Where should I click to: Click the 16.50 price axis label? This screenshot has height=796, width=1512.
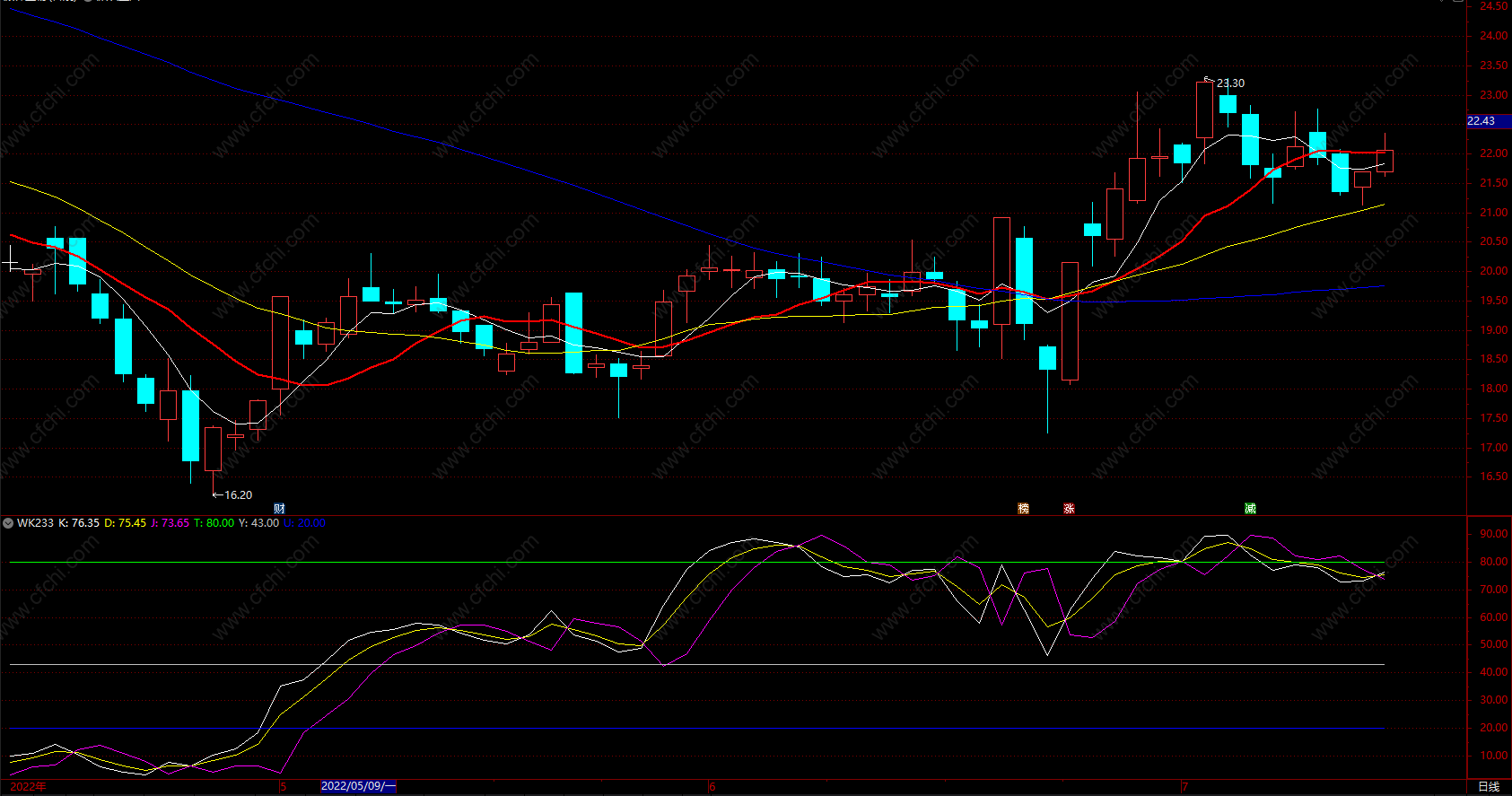pyautogui.click(x=1494, y=477)
